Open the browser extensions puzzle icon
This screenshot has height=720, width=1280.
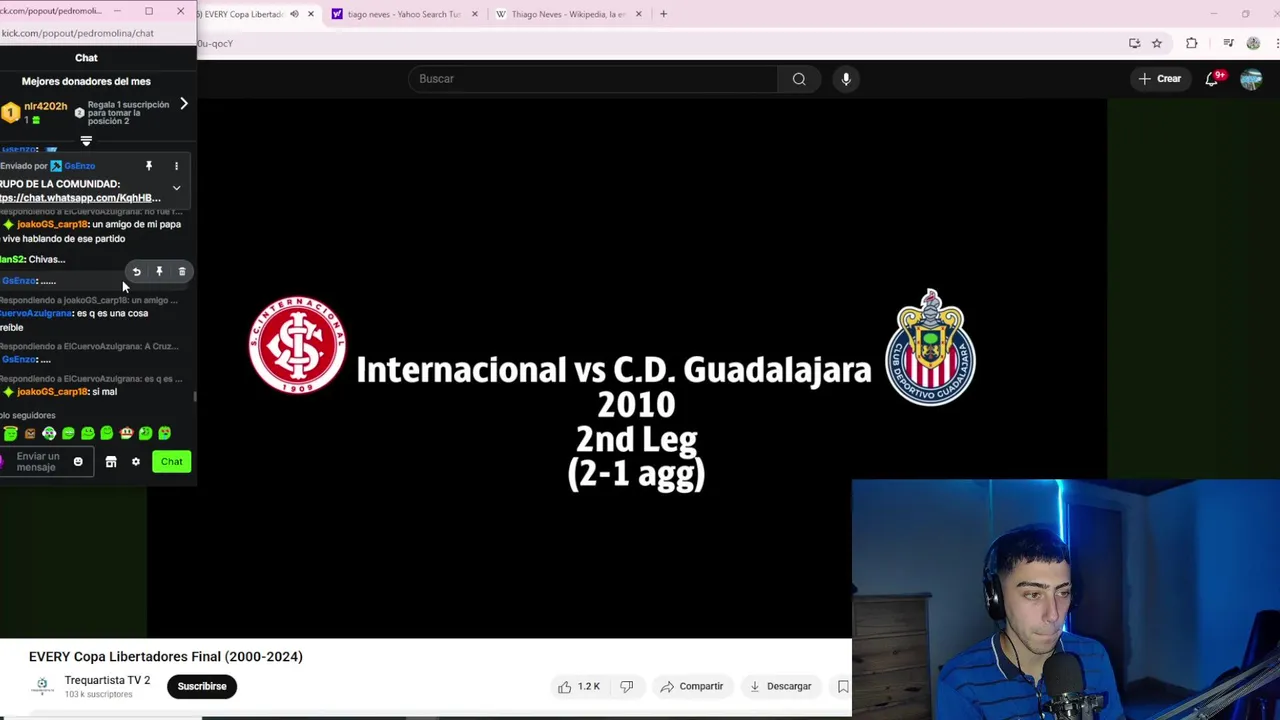[x=1191, y=43]
